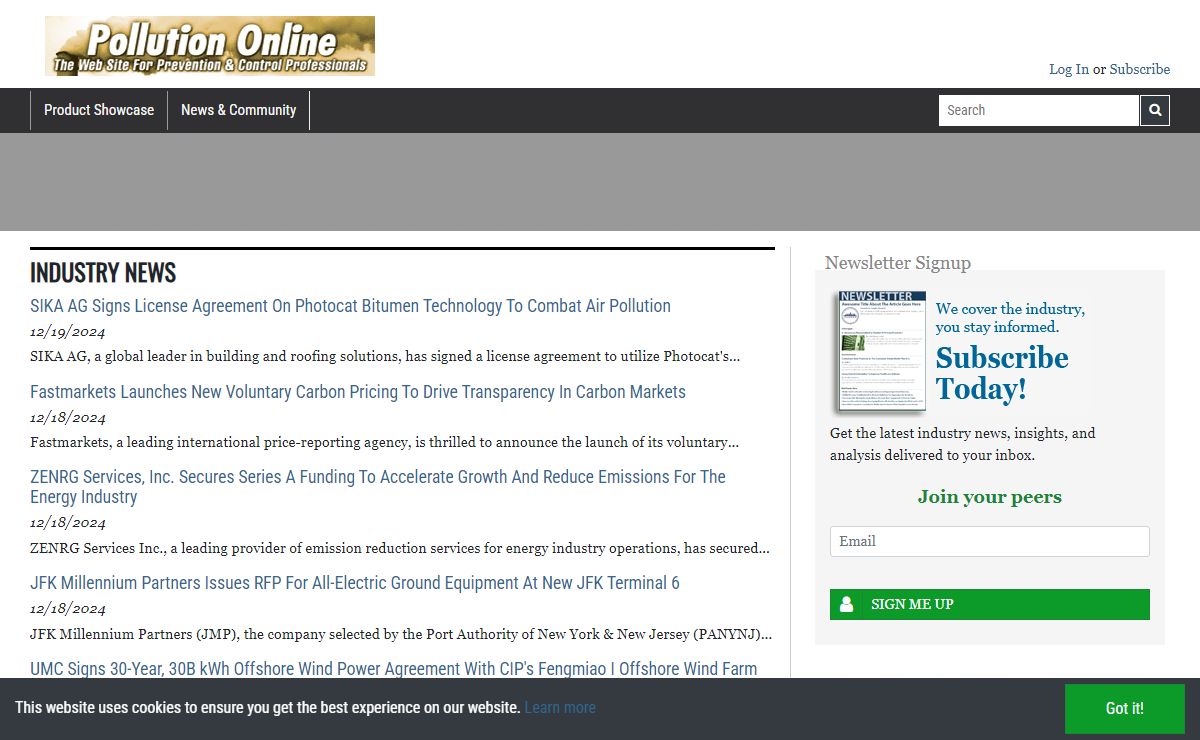This screenshot has width=1200, height=740.
Task: Click the Subscribe Today! heading
Action: tap(1002, 373)
